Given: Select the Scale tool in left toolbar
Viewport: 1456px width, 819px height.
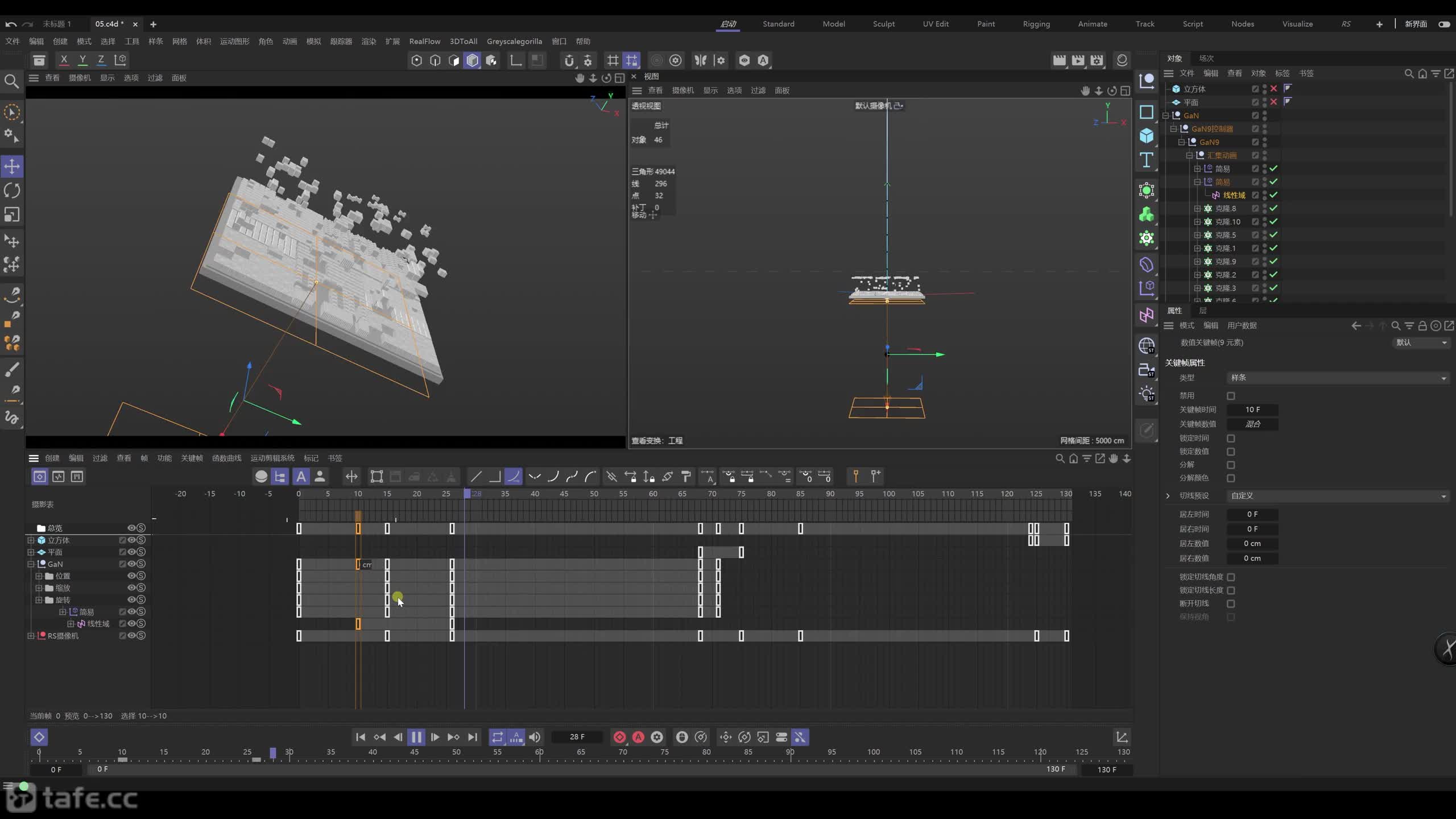Looking at the screenshot, I should [12, 214].
